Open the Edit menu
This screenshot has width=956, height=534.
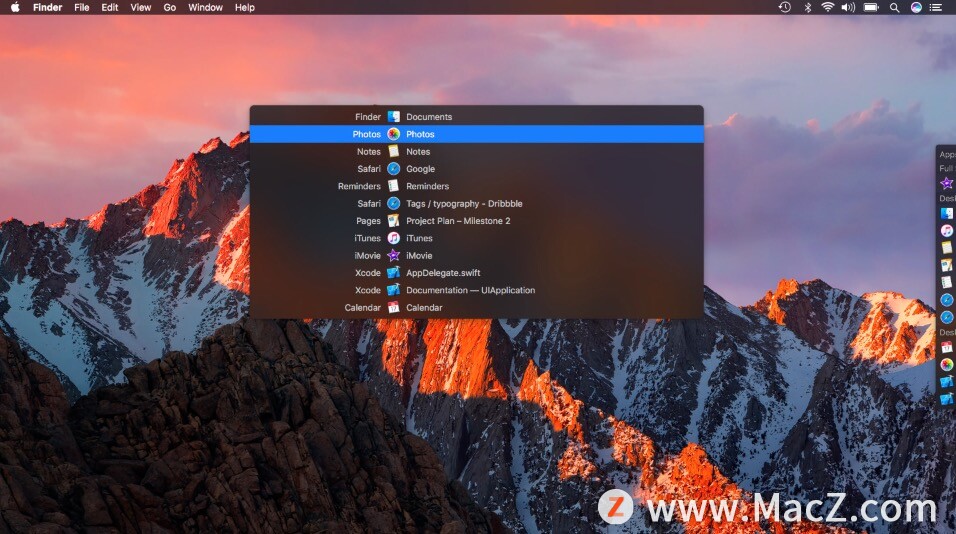coord(110,7)
